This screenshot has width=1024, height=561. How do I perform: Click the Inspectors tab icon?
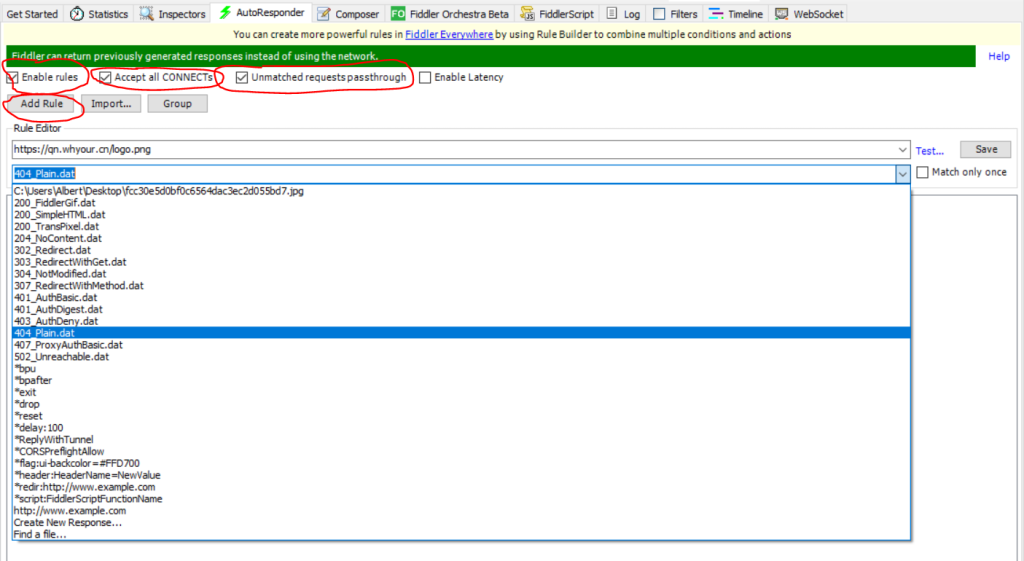(x=147, y=14)
